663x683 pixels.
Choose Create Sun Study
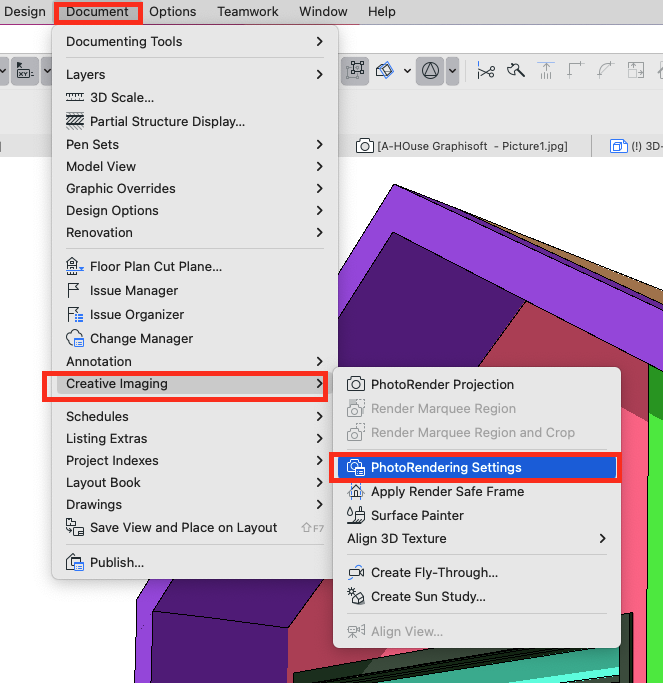click(x=477, y=596)
